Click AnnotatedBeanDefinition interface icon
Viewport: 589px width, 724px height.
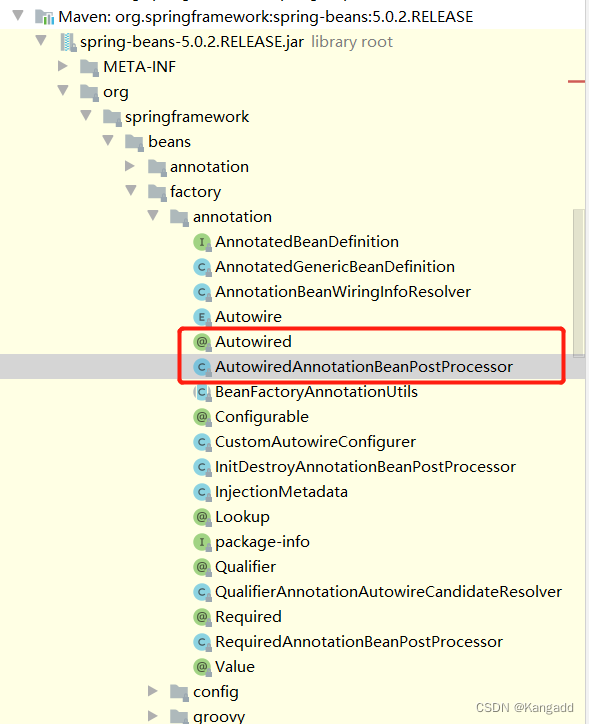[x=202, y=242]
